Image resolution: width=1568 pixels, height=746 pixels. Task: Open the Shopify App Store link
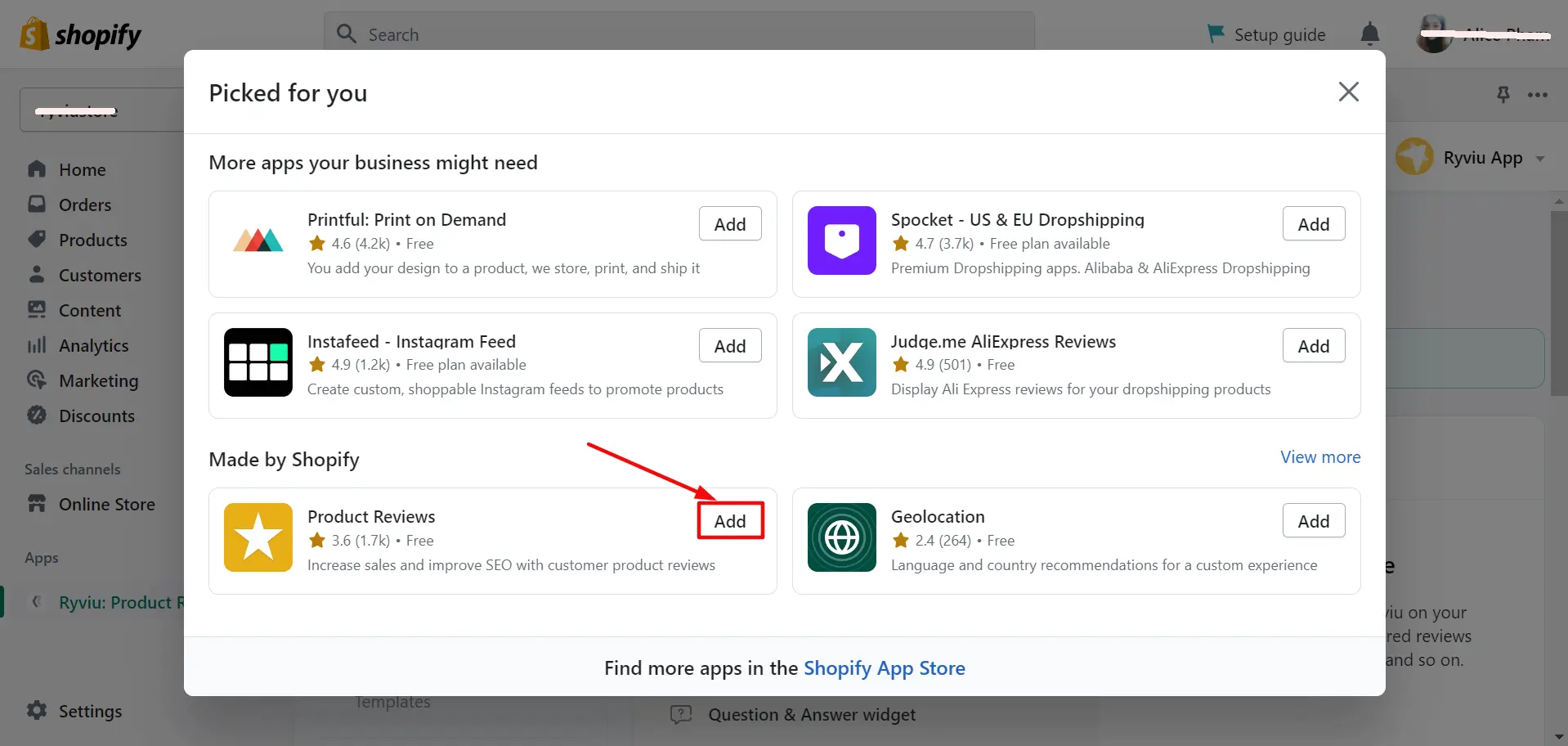(x=885, y=668)
